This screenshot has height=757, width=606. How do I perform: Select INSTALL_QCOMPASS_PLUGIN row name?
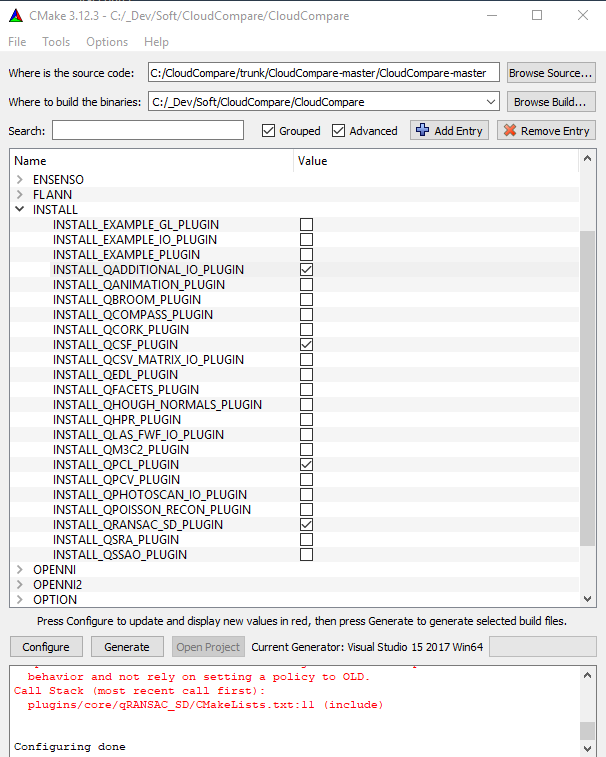tap(133, 315)
